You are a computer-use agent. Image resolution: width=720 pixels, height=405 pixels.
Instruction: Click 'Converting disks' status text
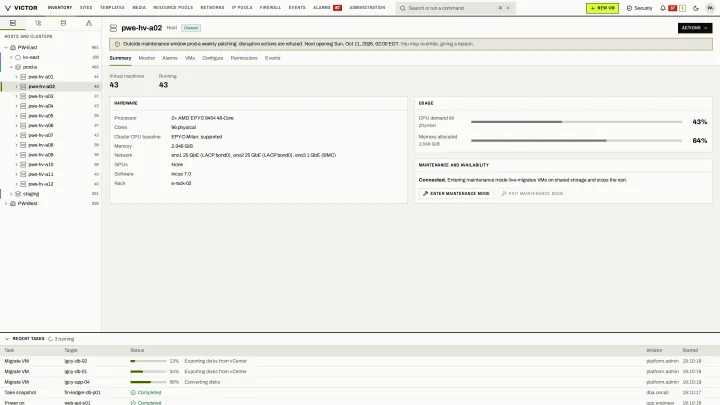click(202, 382)
